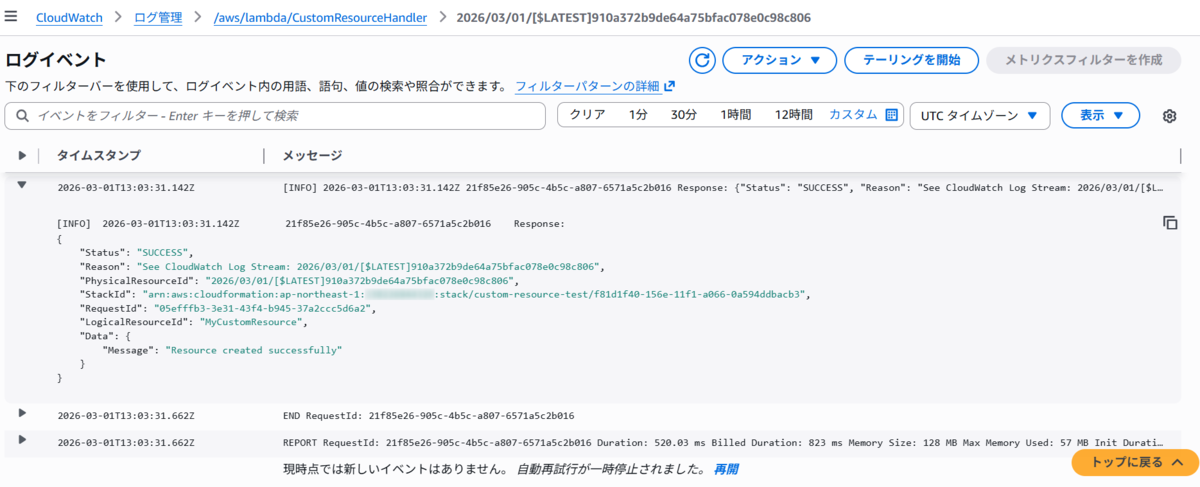The height and width of the screenshot is (487, 1200).
Task: Open /aws/lambda/CustomResourceHandler log group link
Action: pos(320,17)
